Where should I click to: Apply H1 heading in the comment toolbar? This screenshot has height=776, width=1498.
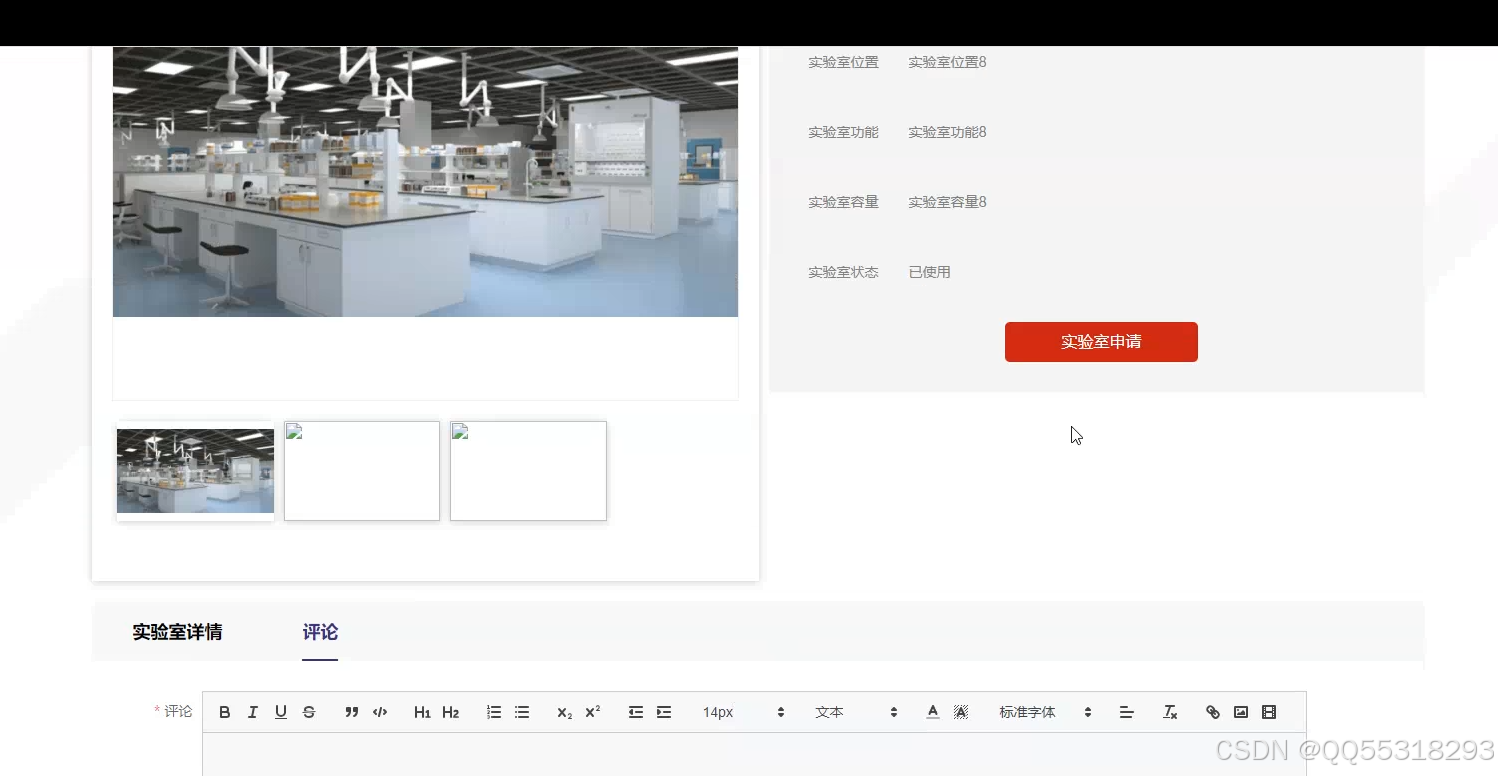point(422,711)
